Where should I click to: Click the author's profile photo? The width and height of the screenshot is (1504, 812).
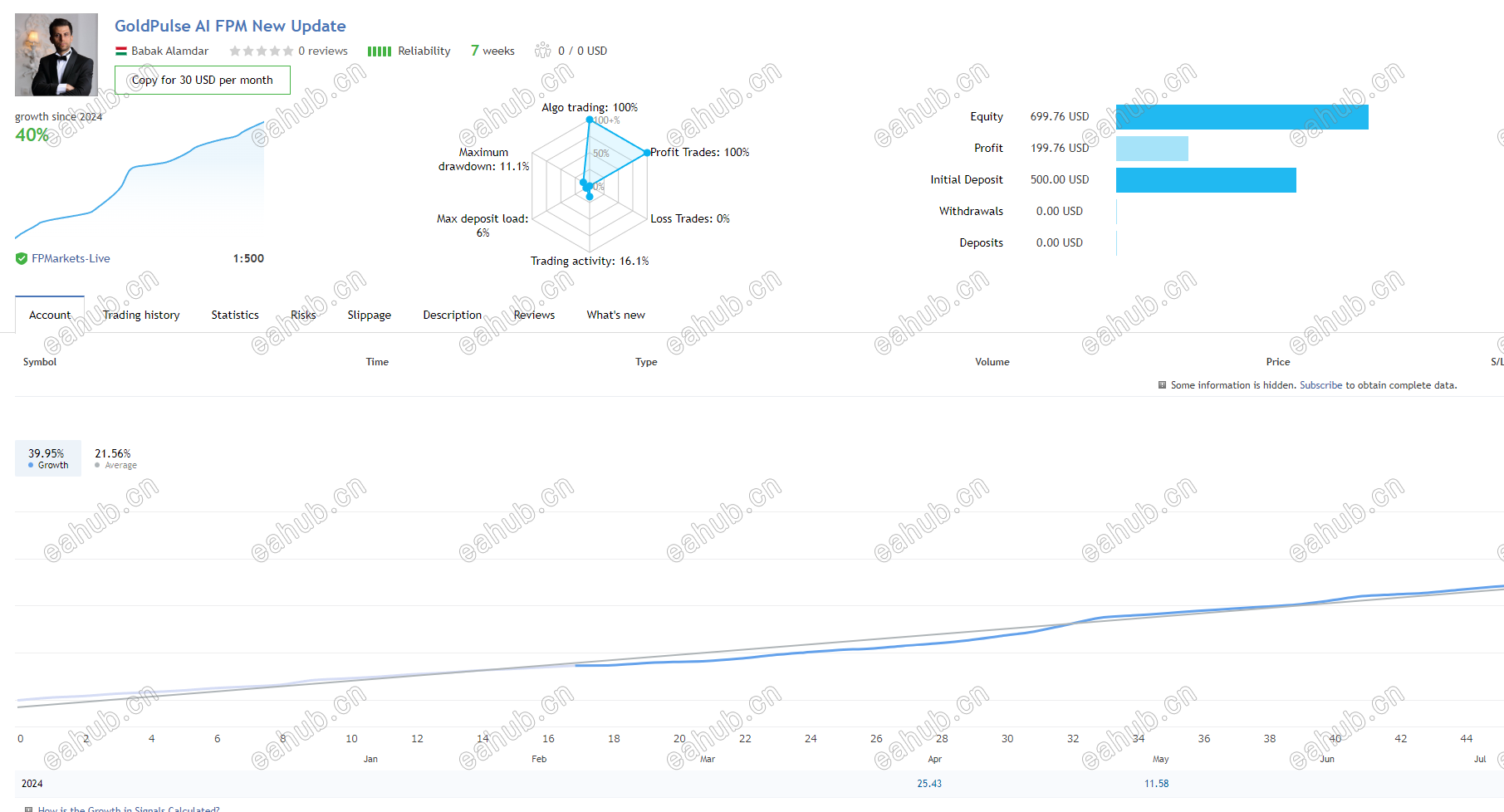click(x=56, y=55)
